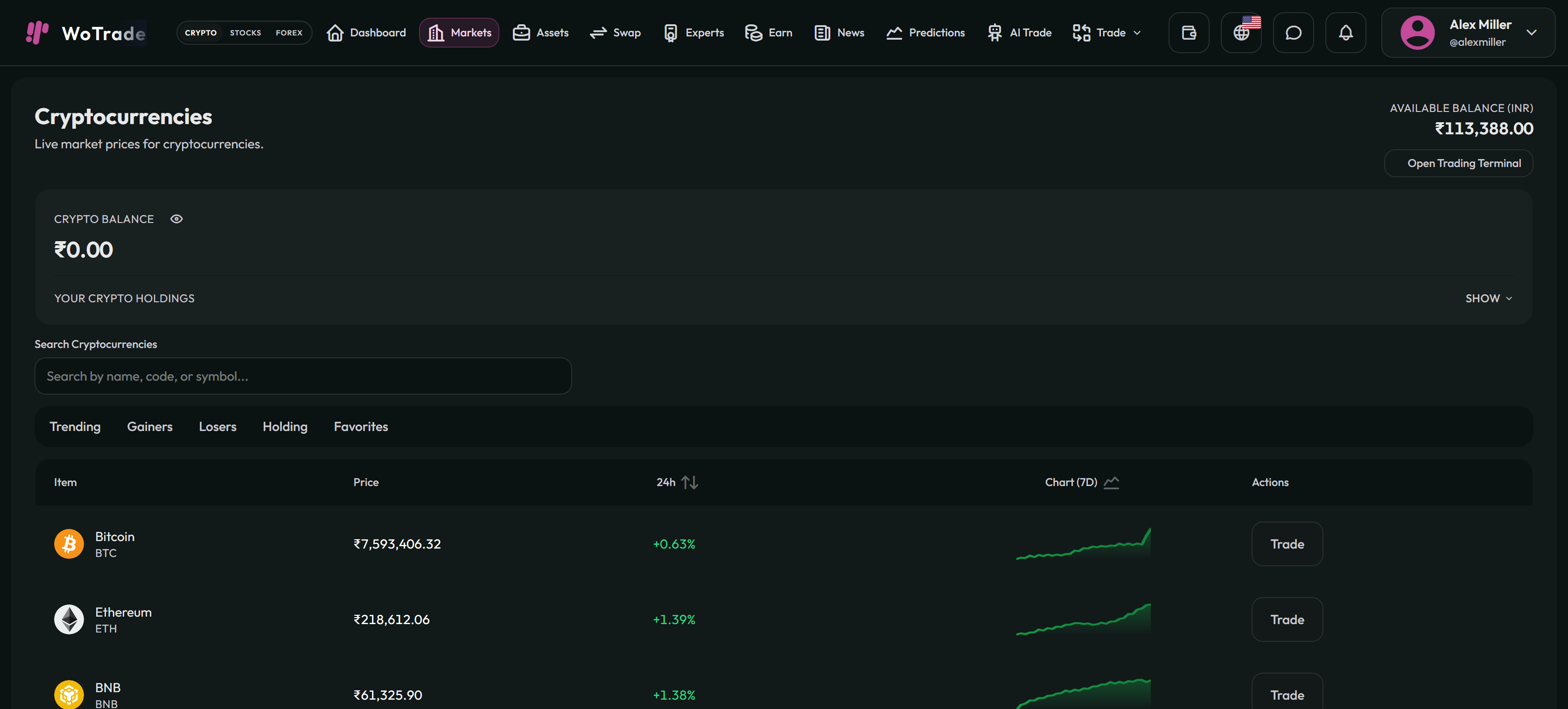1568x709 pixels.
Task: Open the chat bubble icon
Action: coord(1294,32)
